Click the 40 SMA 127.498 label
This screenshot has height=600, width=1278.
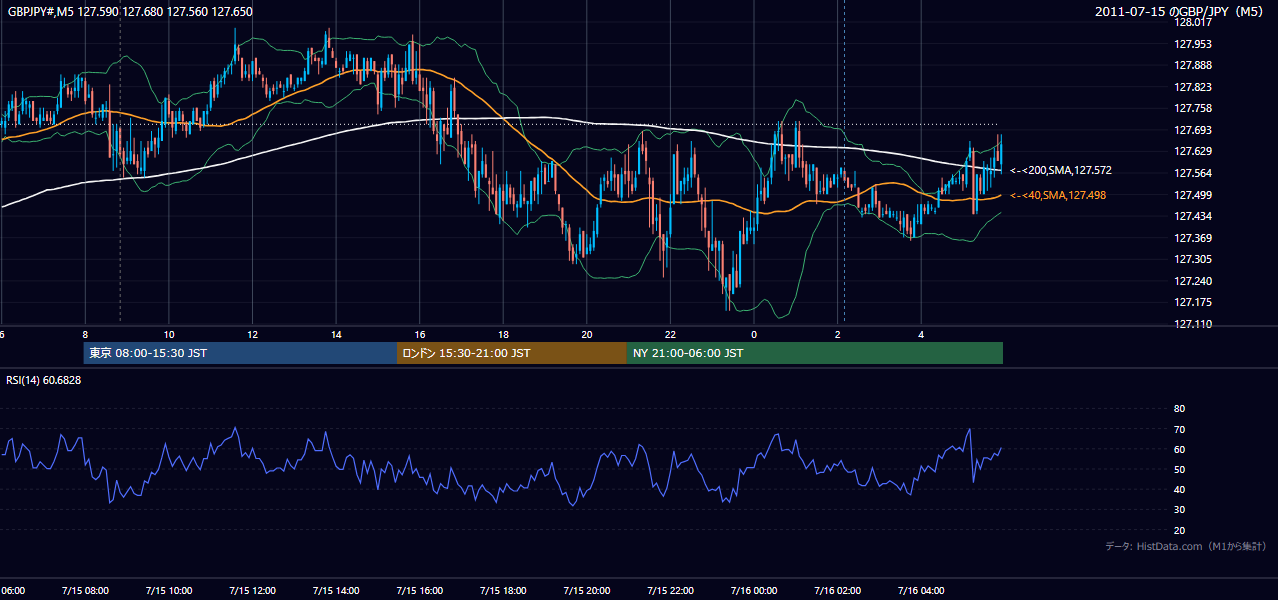tap(1058, 195)
